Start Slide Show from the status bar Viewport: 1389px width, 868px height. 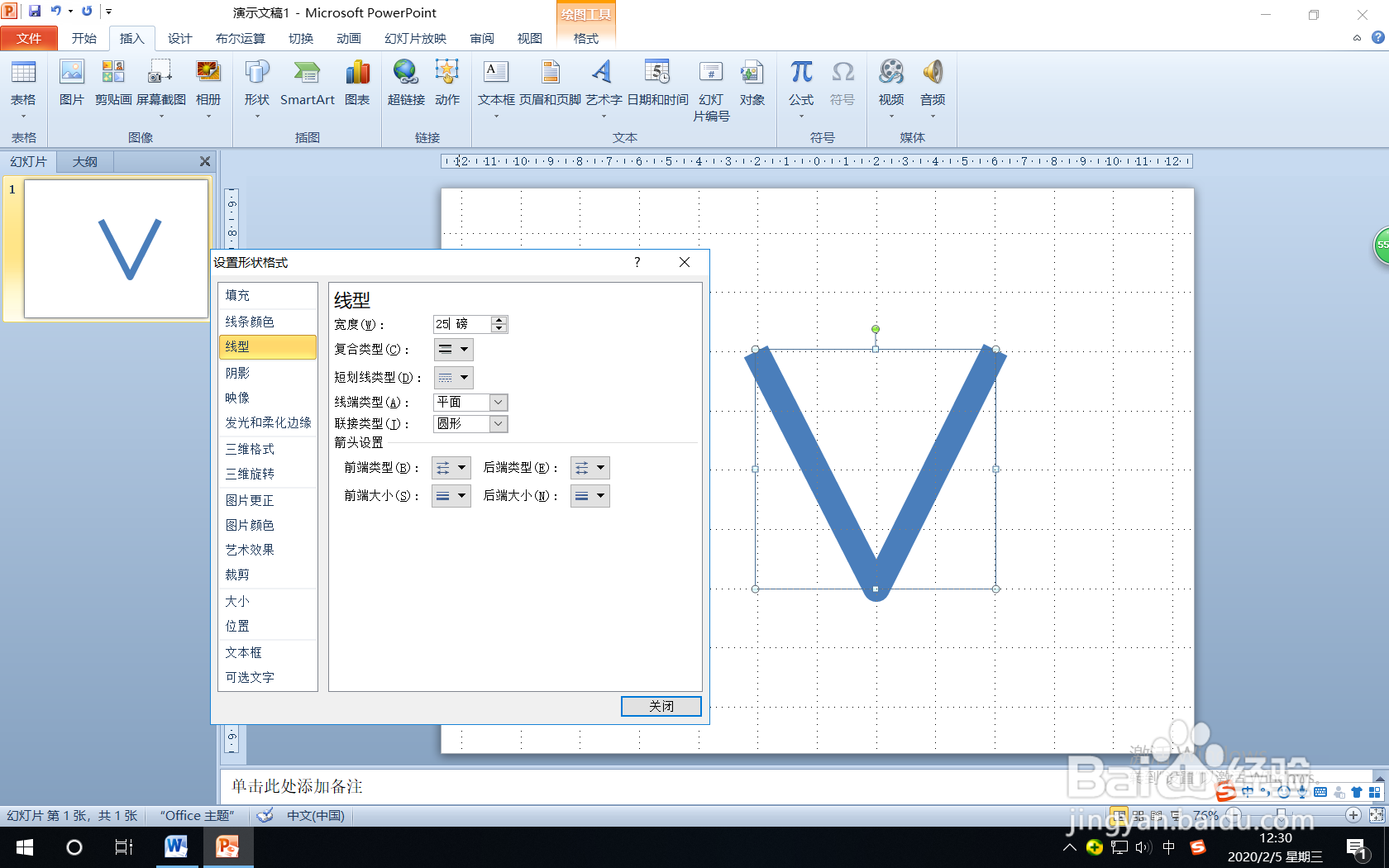click(x=1175, y=815)
